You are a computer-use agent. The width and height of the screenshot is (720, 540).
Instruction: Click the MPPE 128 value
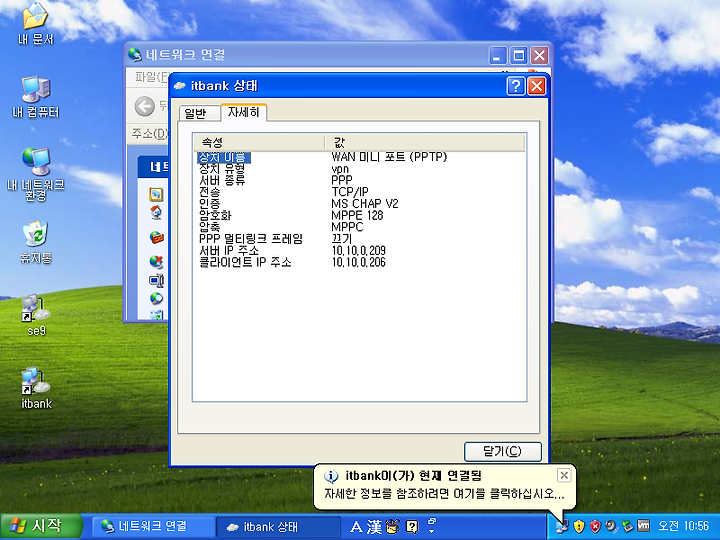coord(357,215)
